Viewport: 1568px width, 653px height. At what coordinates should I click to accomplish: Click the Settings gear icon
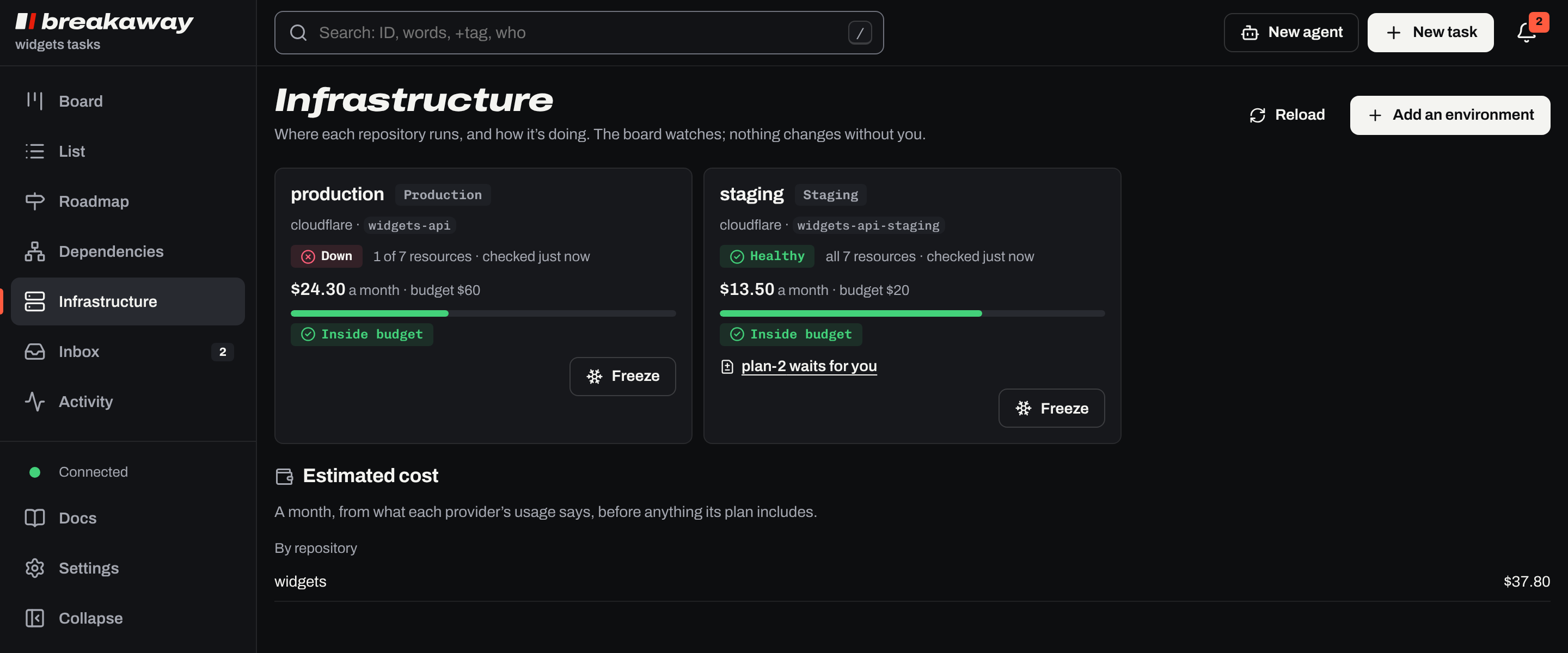pos(35,568)
